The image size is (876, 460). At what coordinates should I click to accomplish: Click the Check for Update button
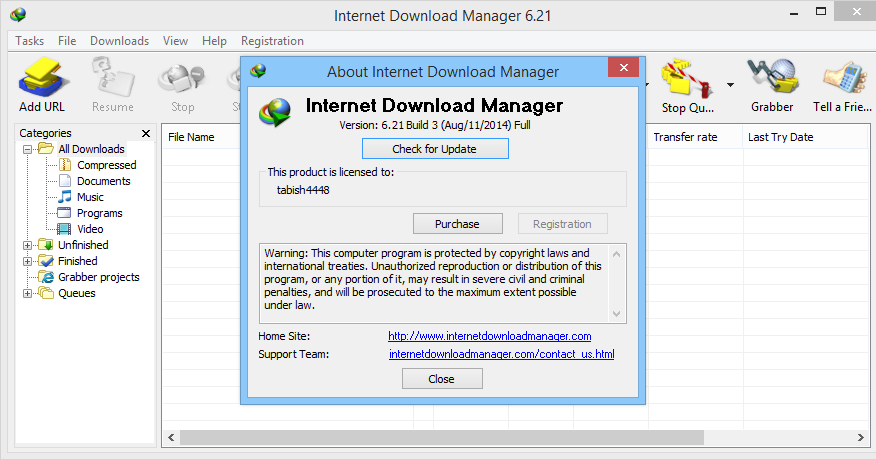[x=435, y=149]
